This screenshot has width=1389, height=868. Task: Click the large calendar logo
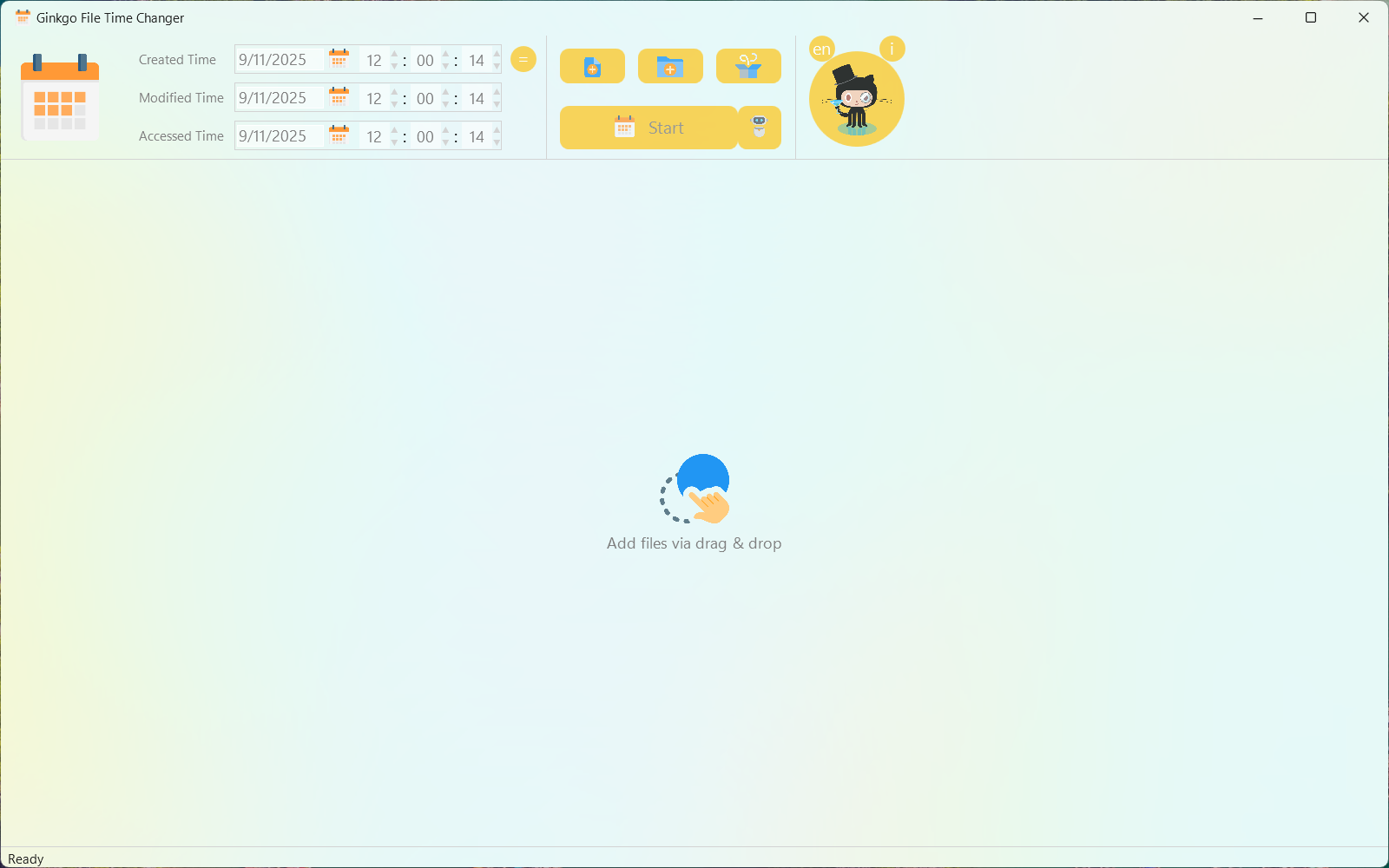pyautogui.click(x=60, y=98)
